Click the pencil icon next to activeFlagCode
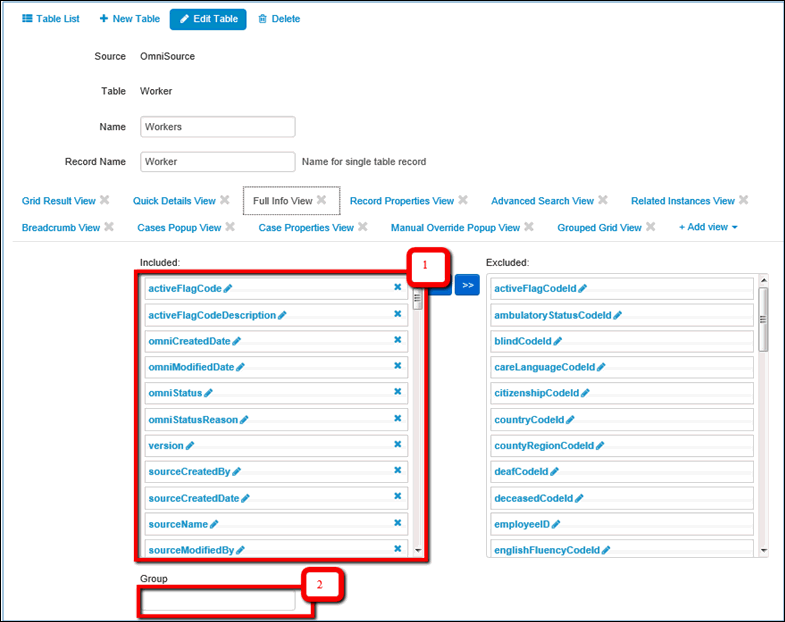Screen dimensions: 785x622 pyautogui.click(x=228, y=289)
